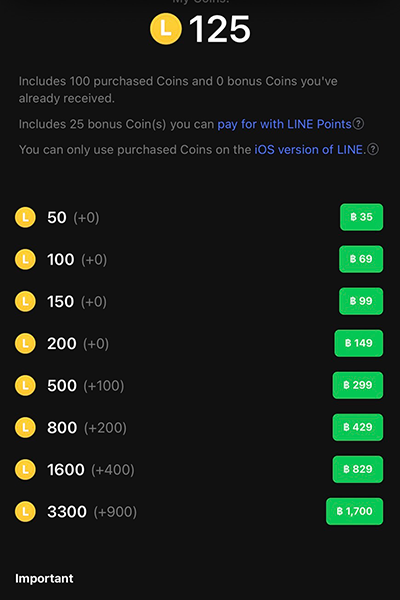400x600 pixels.
Task: Buy 100 coins for ฿69
Action: (x=361, y=259)
